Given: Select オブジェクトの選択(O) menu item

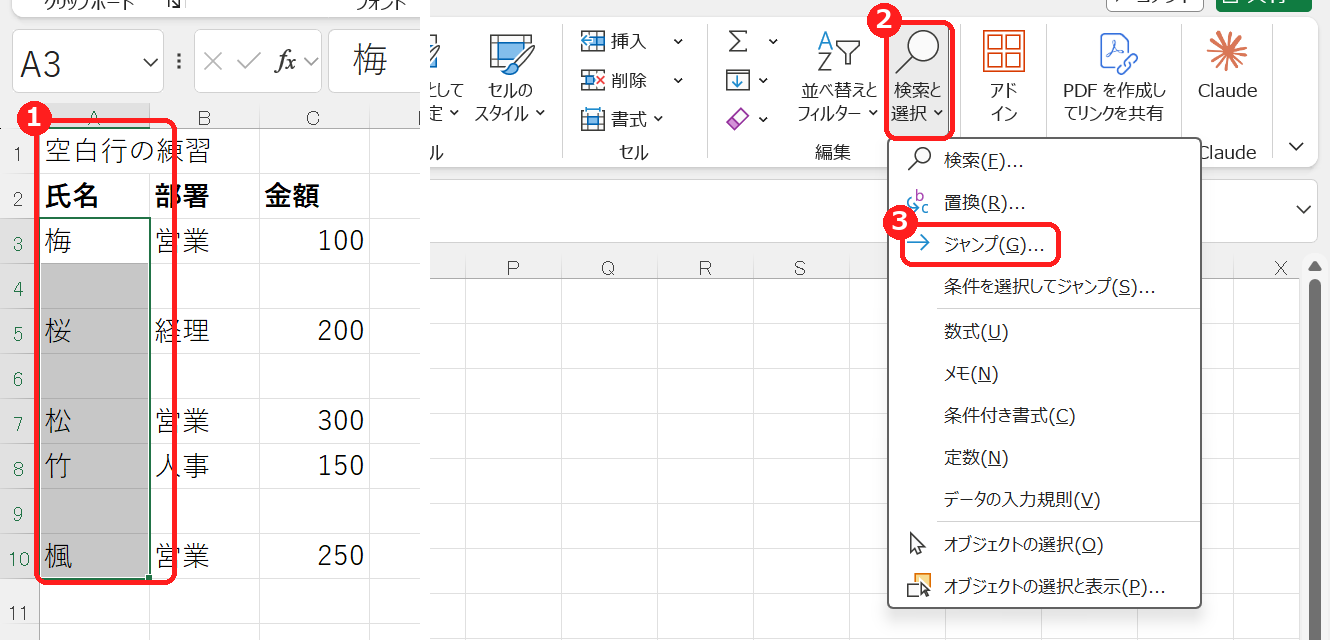Looking at the screenshot, I should click(1044, 544).
